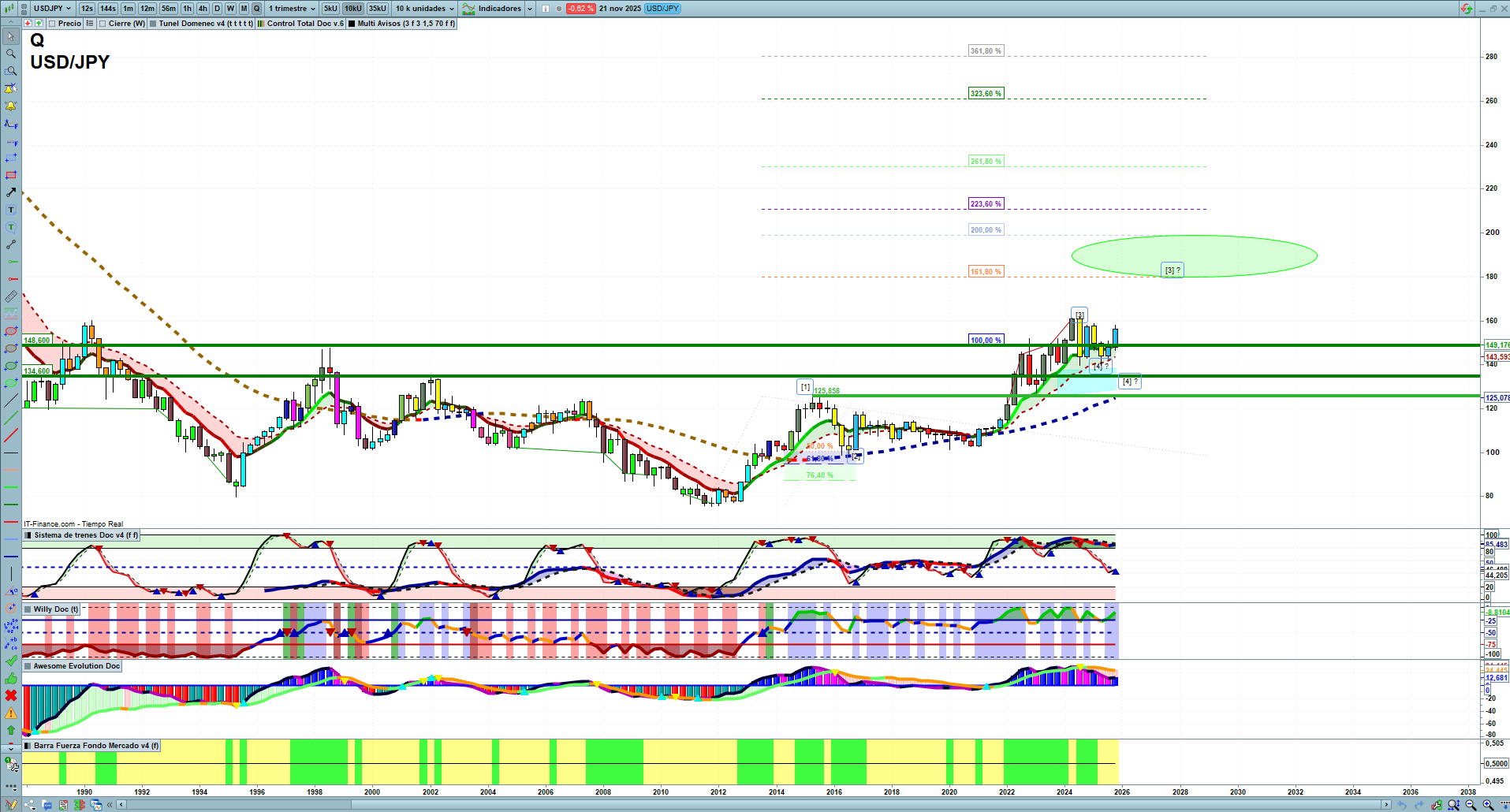Viewport: 1510px width, 812px height.
Task: Click the pencil drawing icon in bottom bar
Action: pos(11,805)
